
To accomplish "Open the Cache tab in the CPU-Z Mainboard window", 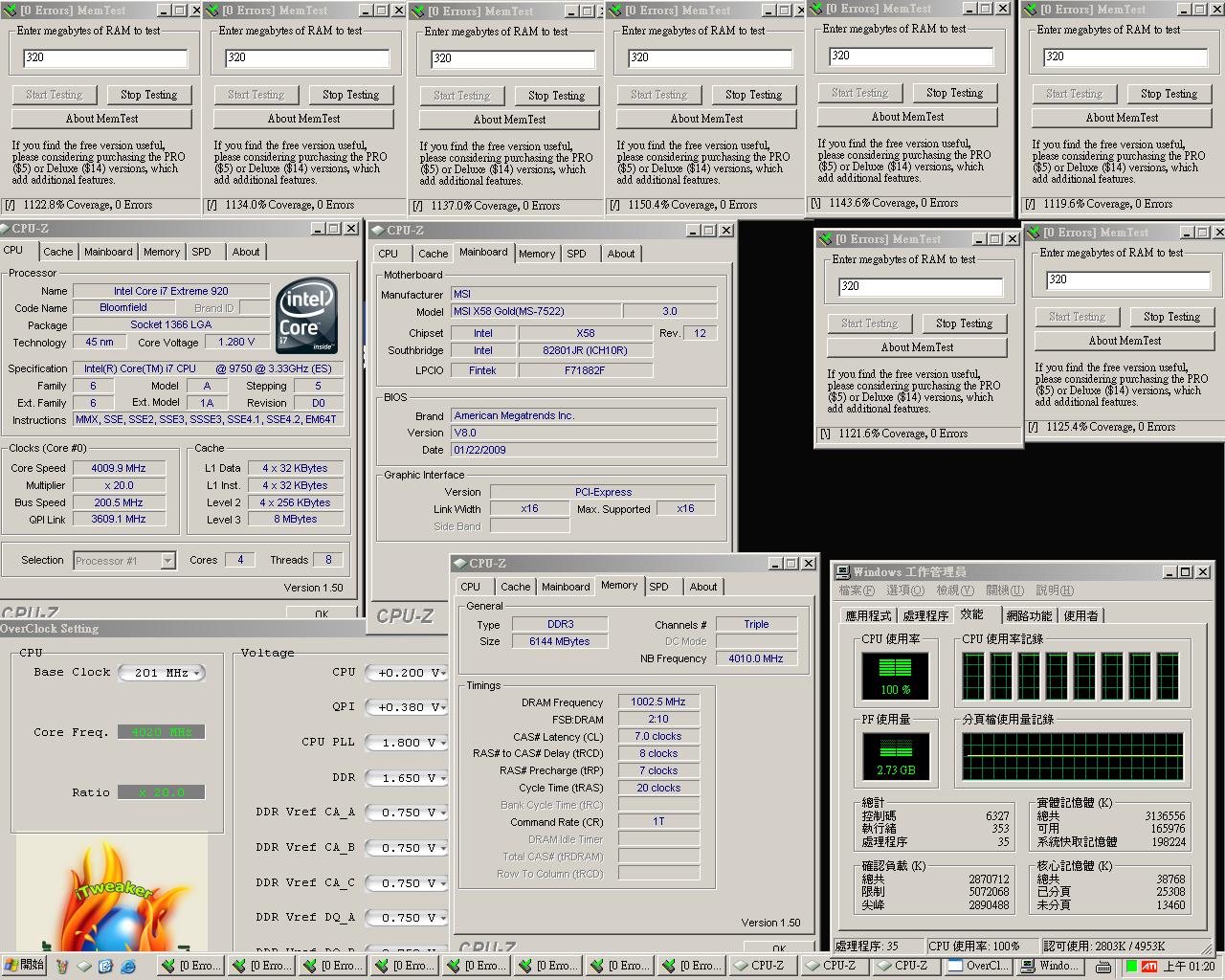I will 433,254.
